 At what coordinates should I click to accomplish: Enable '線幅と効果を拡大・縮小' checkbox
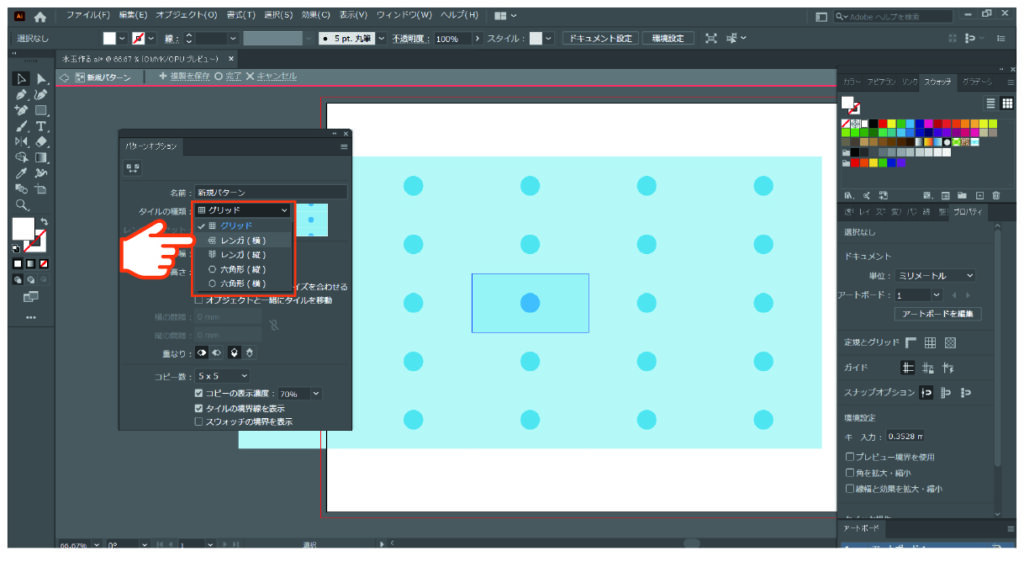850,488
